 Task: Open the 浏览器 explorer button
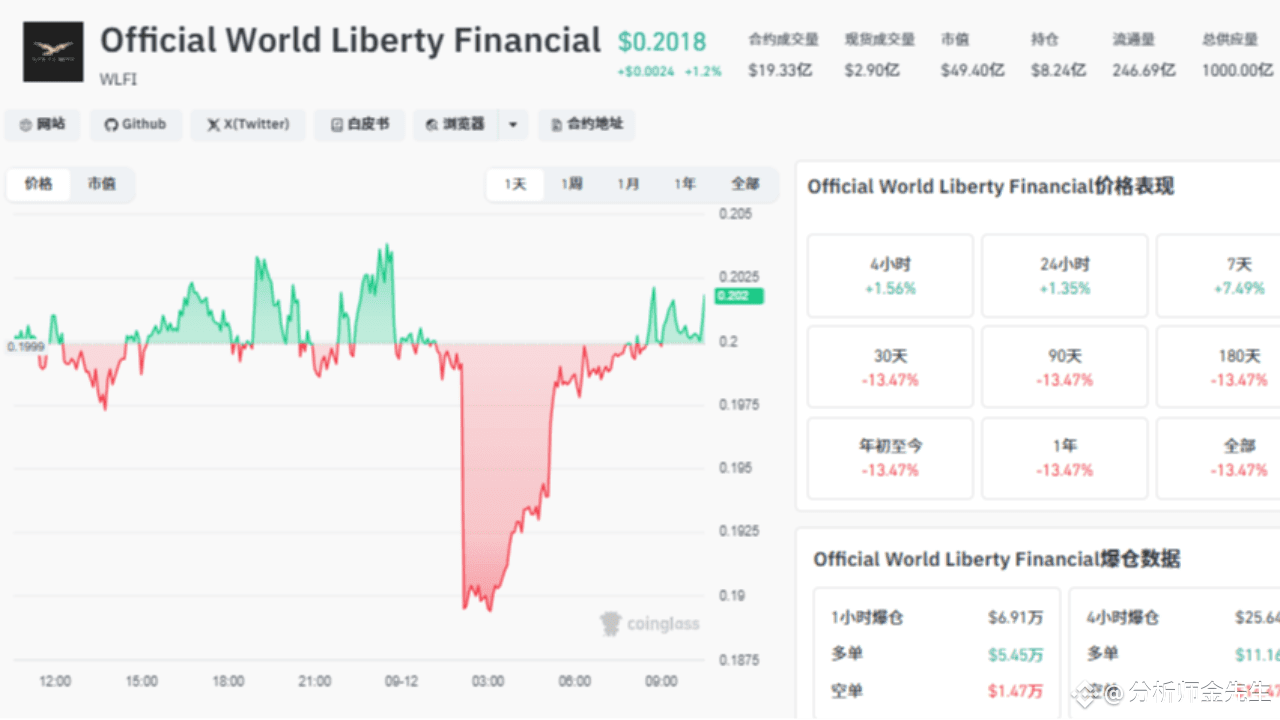click(x=456, y=125)
